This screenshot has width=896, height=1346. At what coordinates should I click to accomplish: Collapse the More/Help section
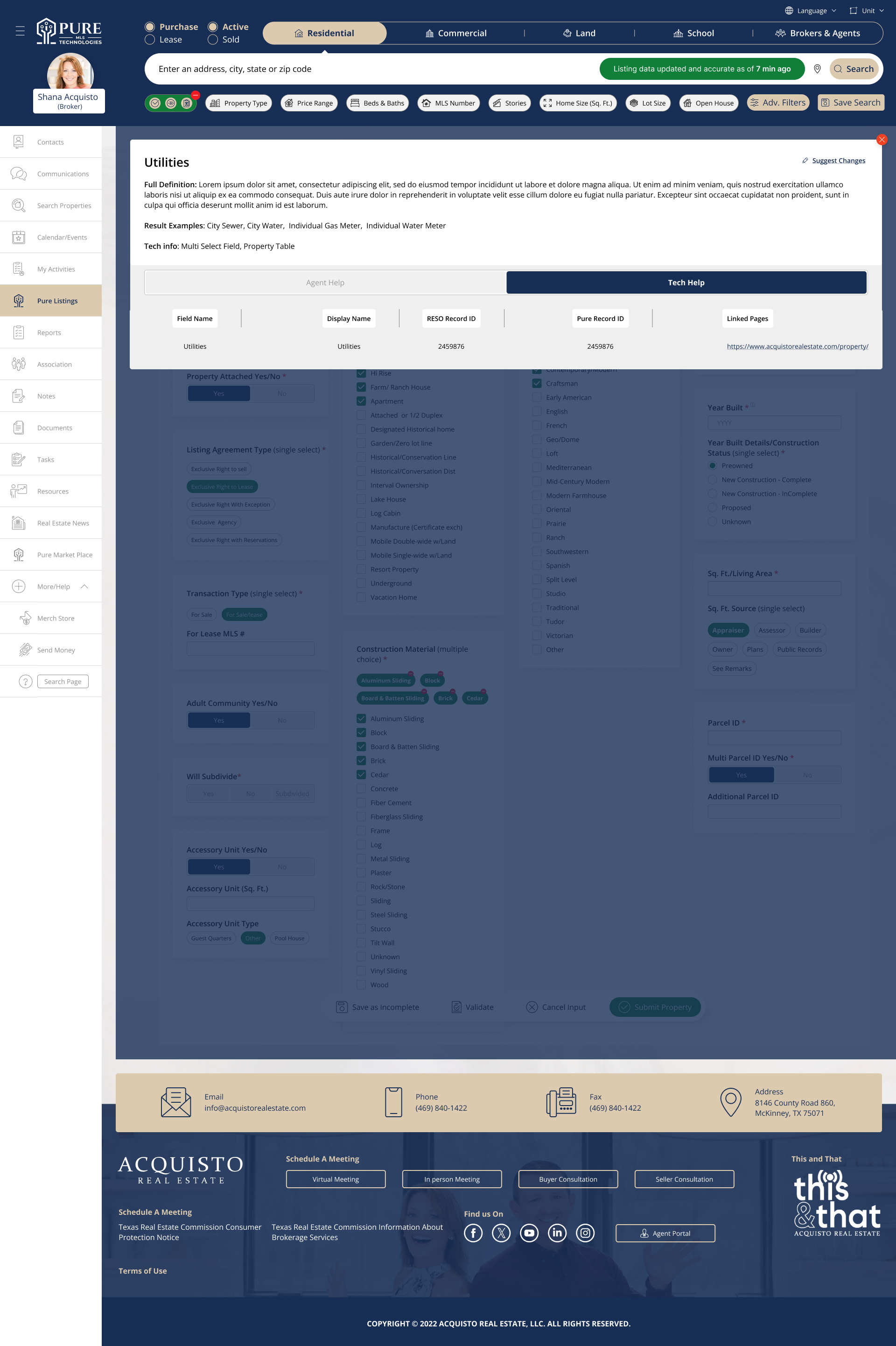(x=84, y=586)
